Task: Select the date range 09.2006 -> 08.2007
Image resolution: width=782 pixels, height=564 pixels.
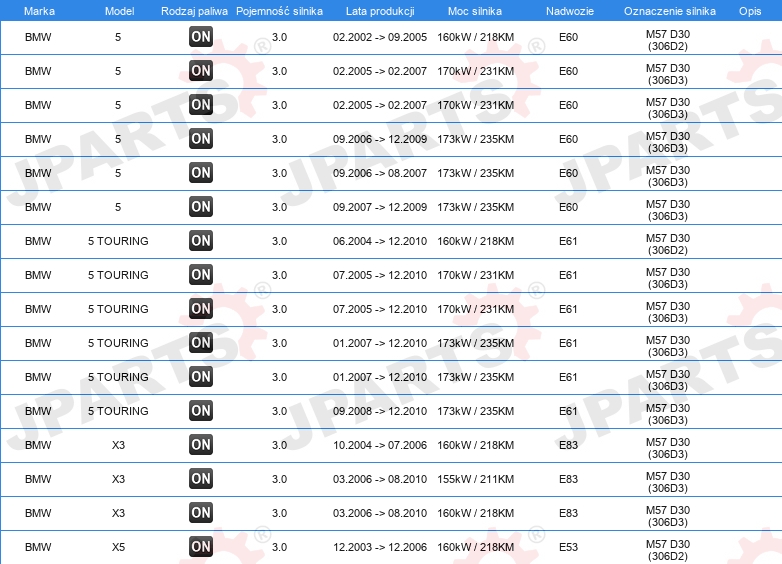Action: 380,173
